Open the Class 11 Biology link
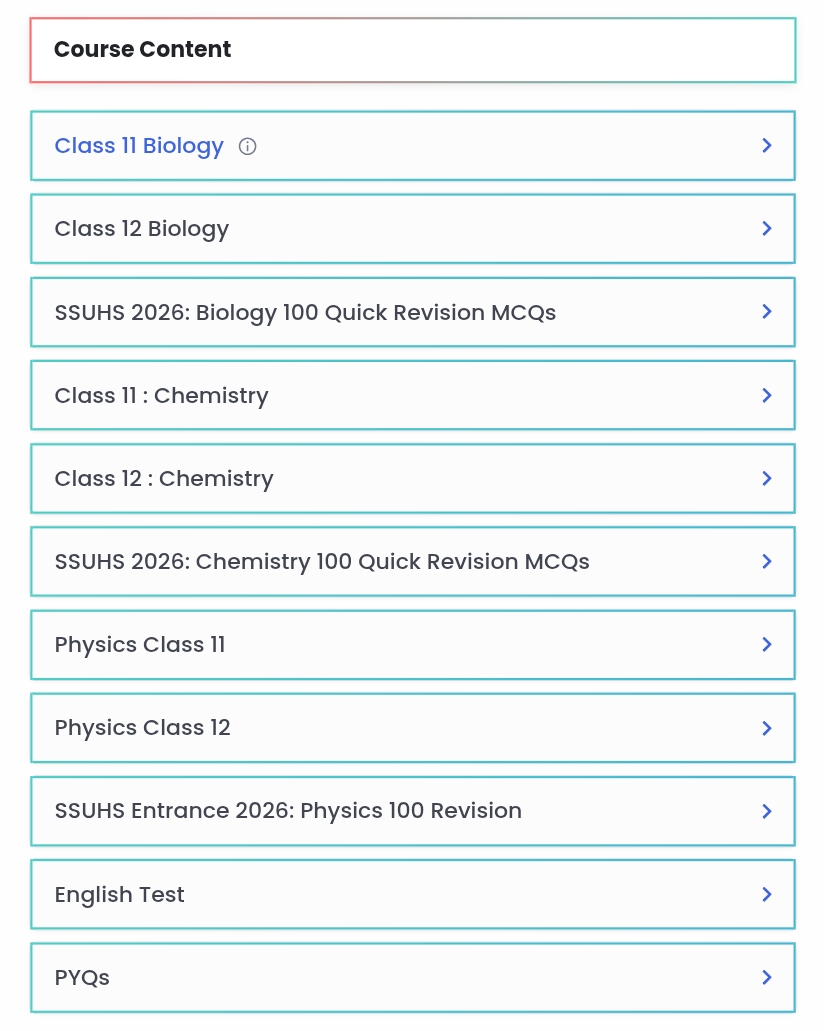Screen dimensions: 824x1031 (x=139, y=146)
